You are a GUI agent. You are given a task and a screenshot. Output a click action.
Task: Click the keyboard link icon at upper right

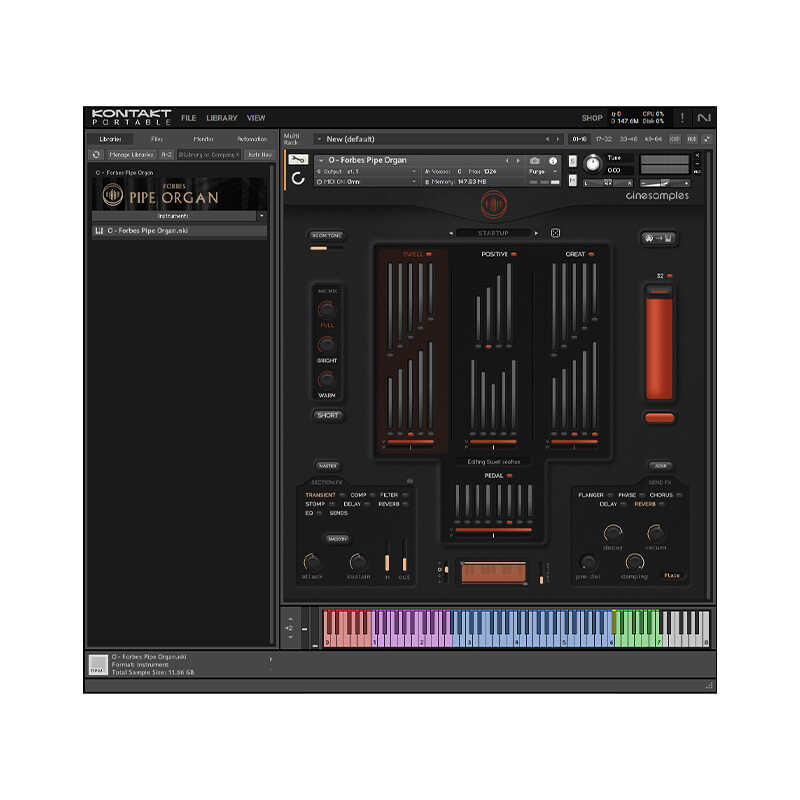point(658,238)
